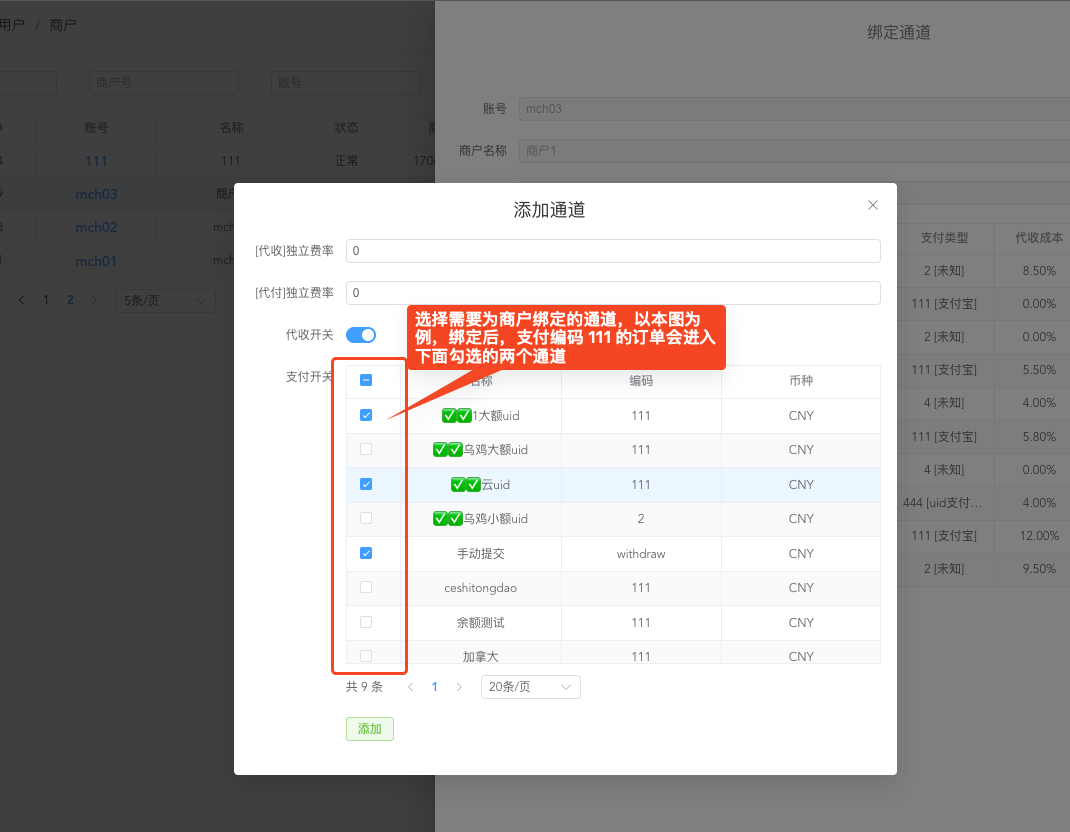Viewport: 1070px width, 832px height.
Task: Go to page 2 of the merchant list
Action: coord(69,300)
